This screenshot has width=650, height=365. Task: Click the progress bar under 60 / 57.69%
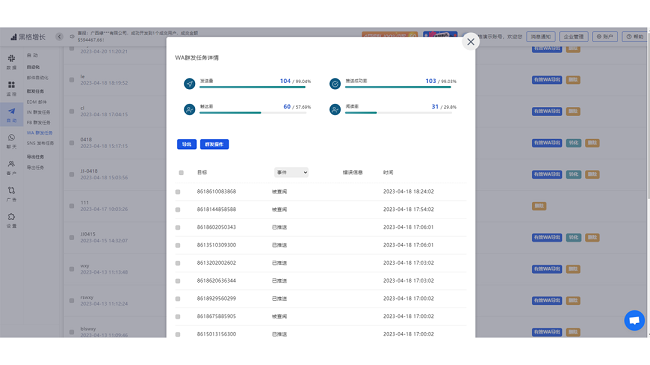point(253,113)
